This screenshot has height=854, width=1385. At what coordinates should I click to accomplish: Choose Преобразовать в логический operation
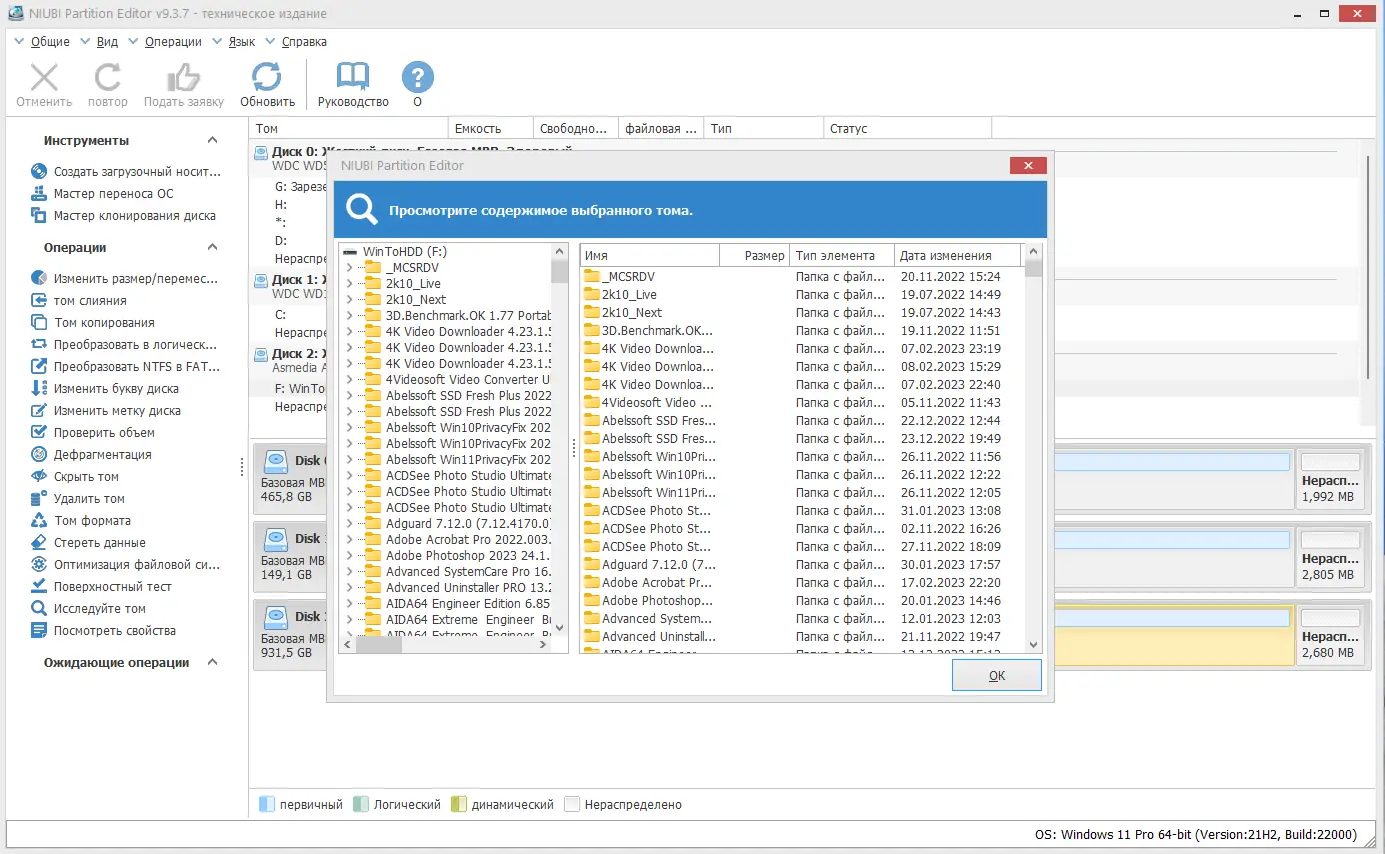[x=124, y=345]
